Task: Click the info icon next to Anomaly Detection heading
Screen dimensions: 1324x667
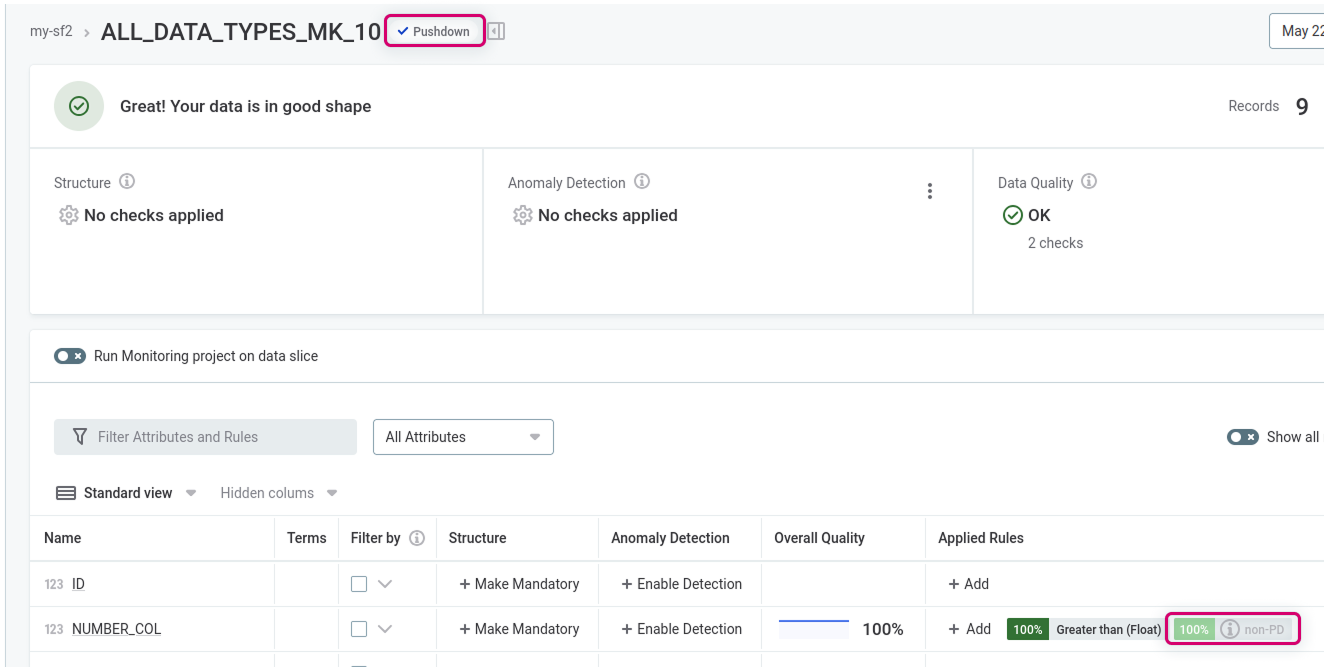Action: [x=642, y=182]
